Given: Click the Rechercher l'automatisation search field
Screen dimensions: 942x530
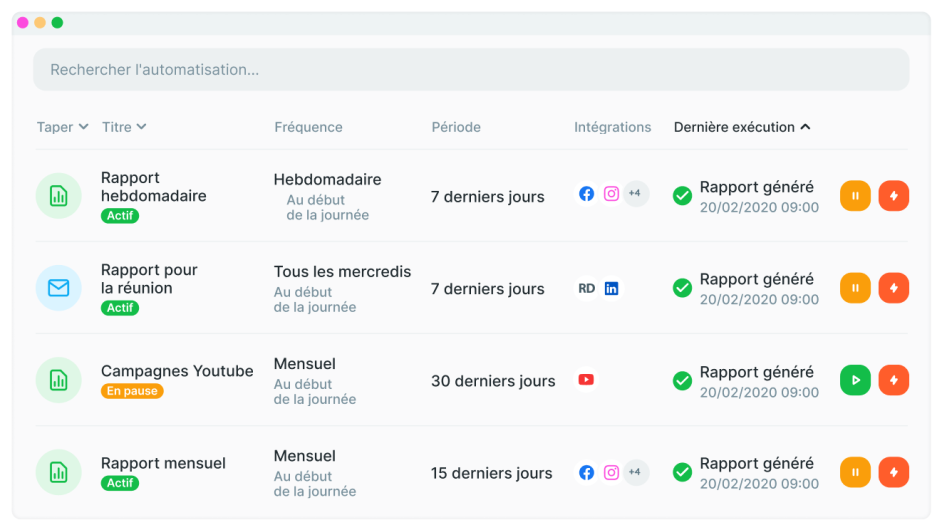Looking at the screenshot, I should [x=471, y=70].
